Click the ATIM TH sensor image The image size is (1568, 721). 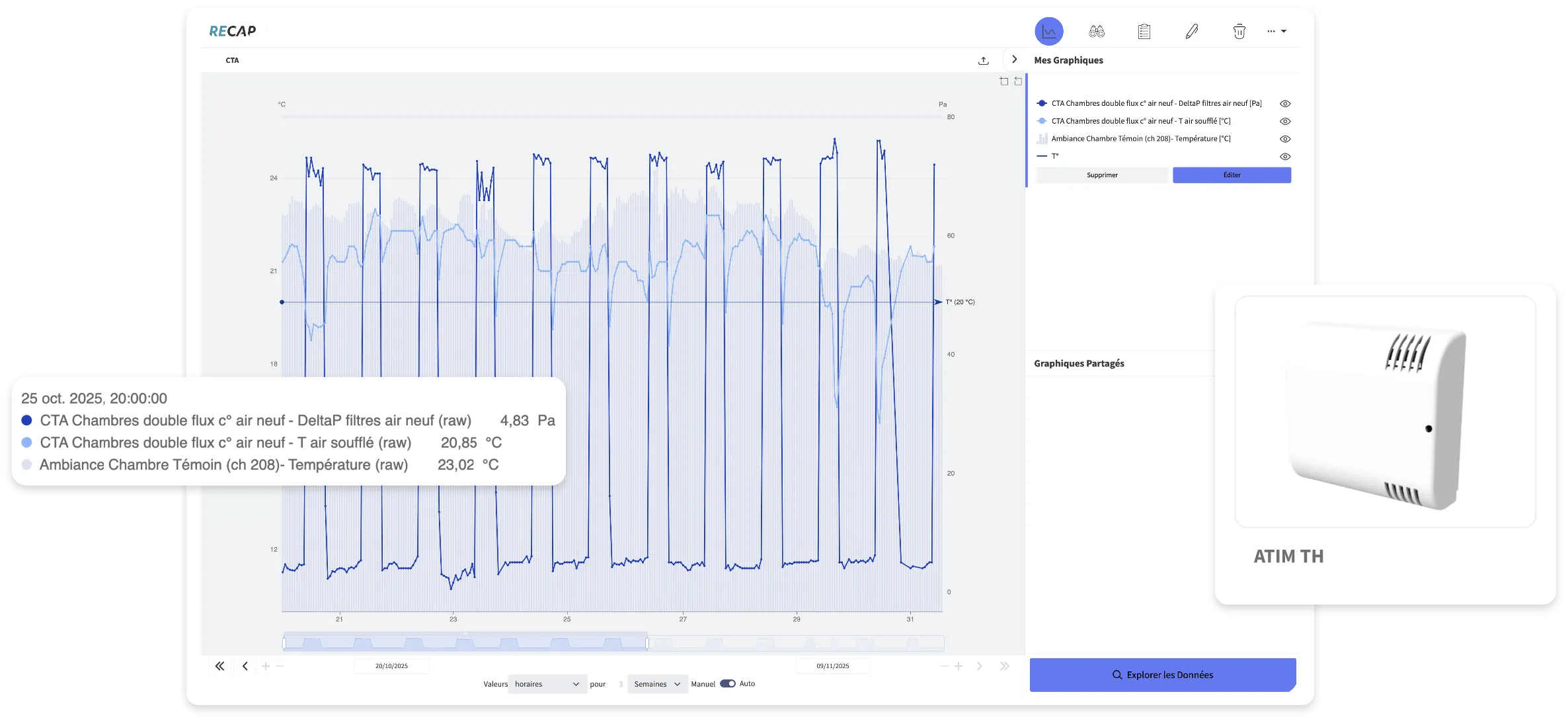coord(1385,412)
